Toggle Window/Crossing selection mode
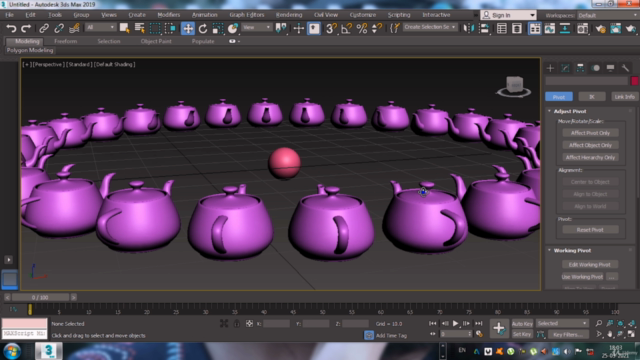The width and height of the screenshot is (640, 360). pyautogui.click(x=170, y=28)
